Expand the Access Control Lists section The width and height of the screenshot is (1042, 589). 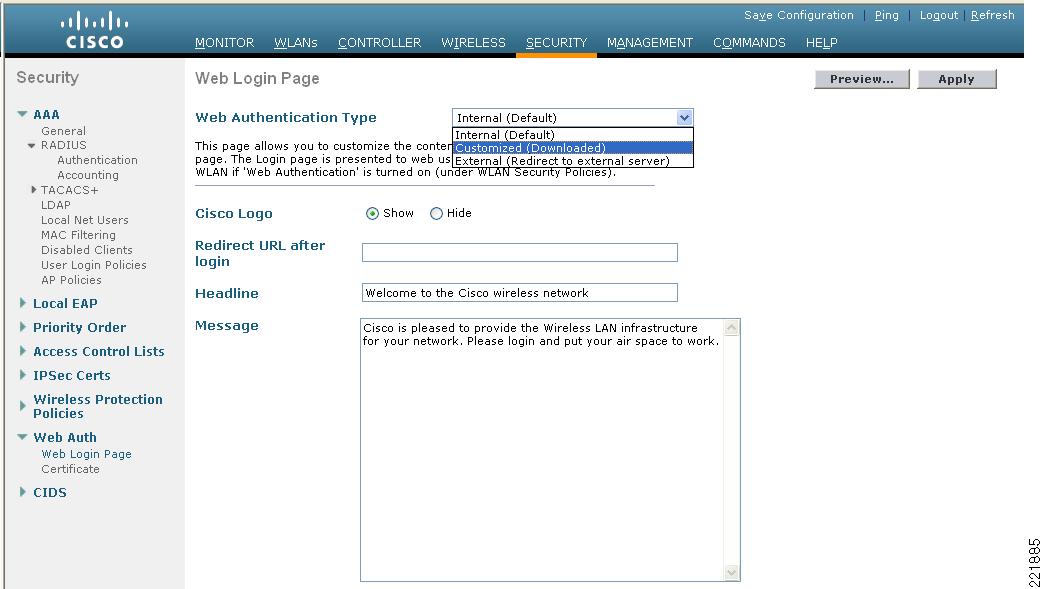coord(23,351)
